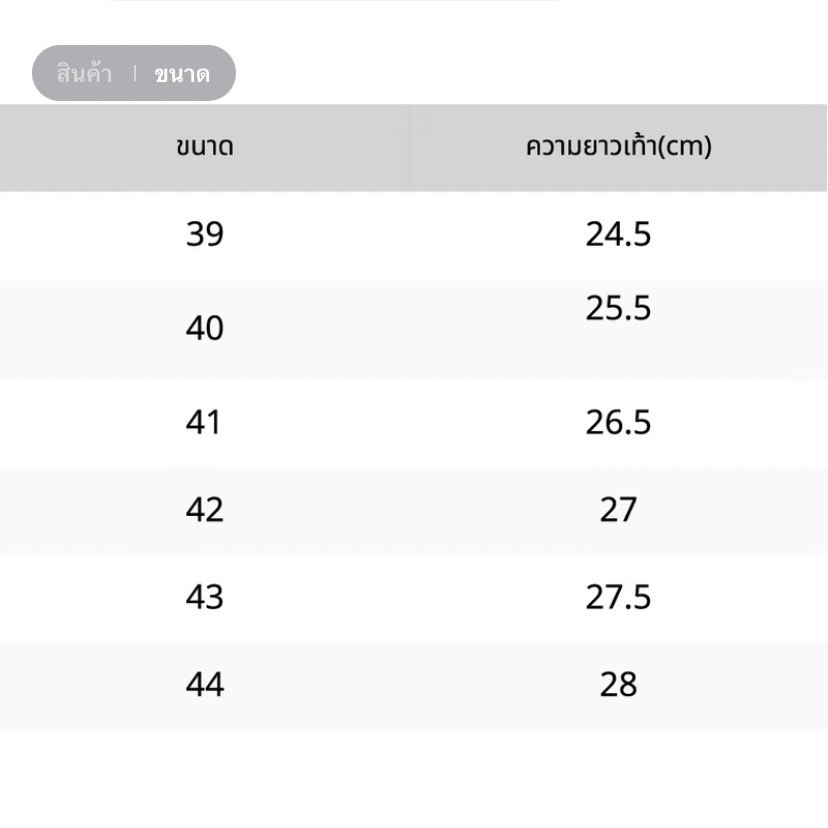This screenshot has width=828, height=828.
Task: Click the 24.5 foot length value
Action: click(x=618, y=234)
